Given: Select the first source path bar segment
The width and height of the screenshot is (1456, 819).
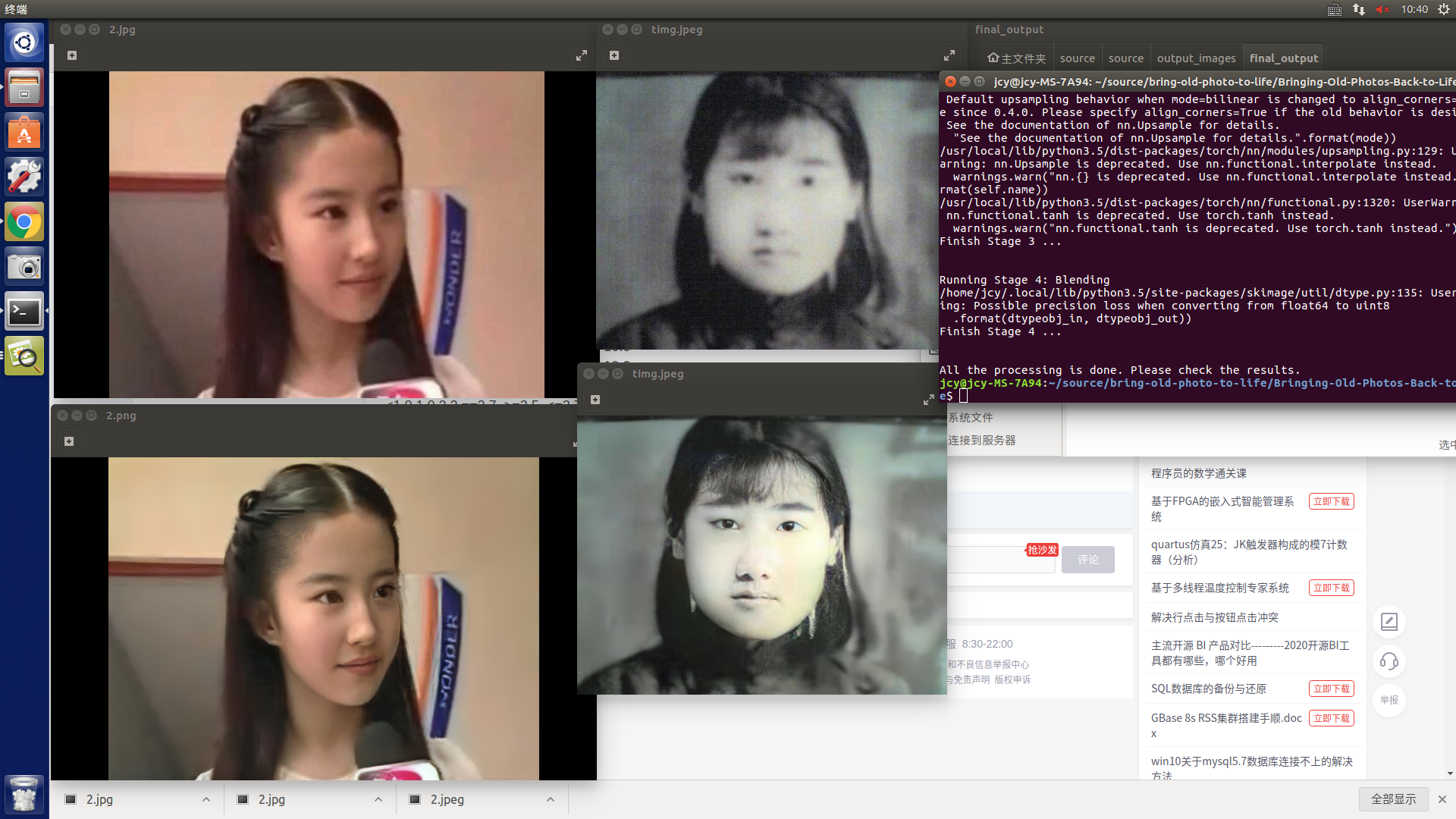Looking at the screenshot, I should click(x=1077, y=58).
